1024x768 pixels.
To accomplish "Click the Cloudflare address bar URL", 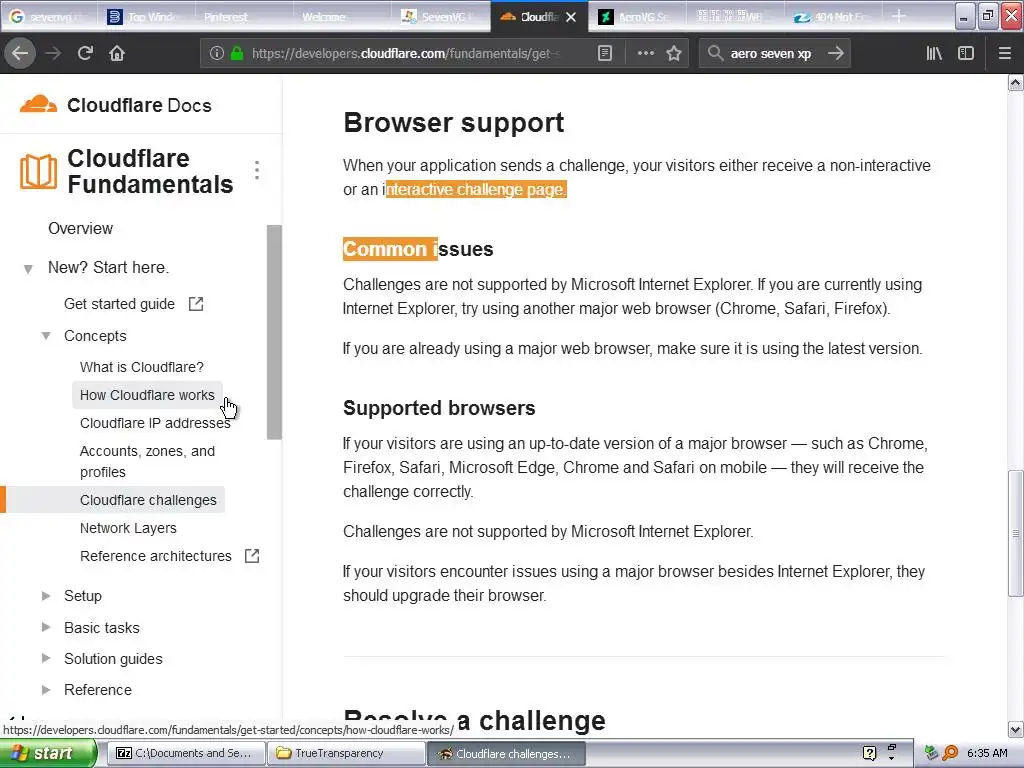I will (406, 54).
